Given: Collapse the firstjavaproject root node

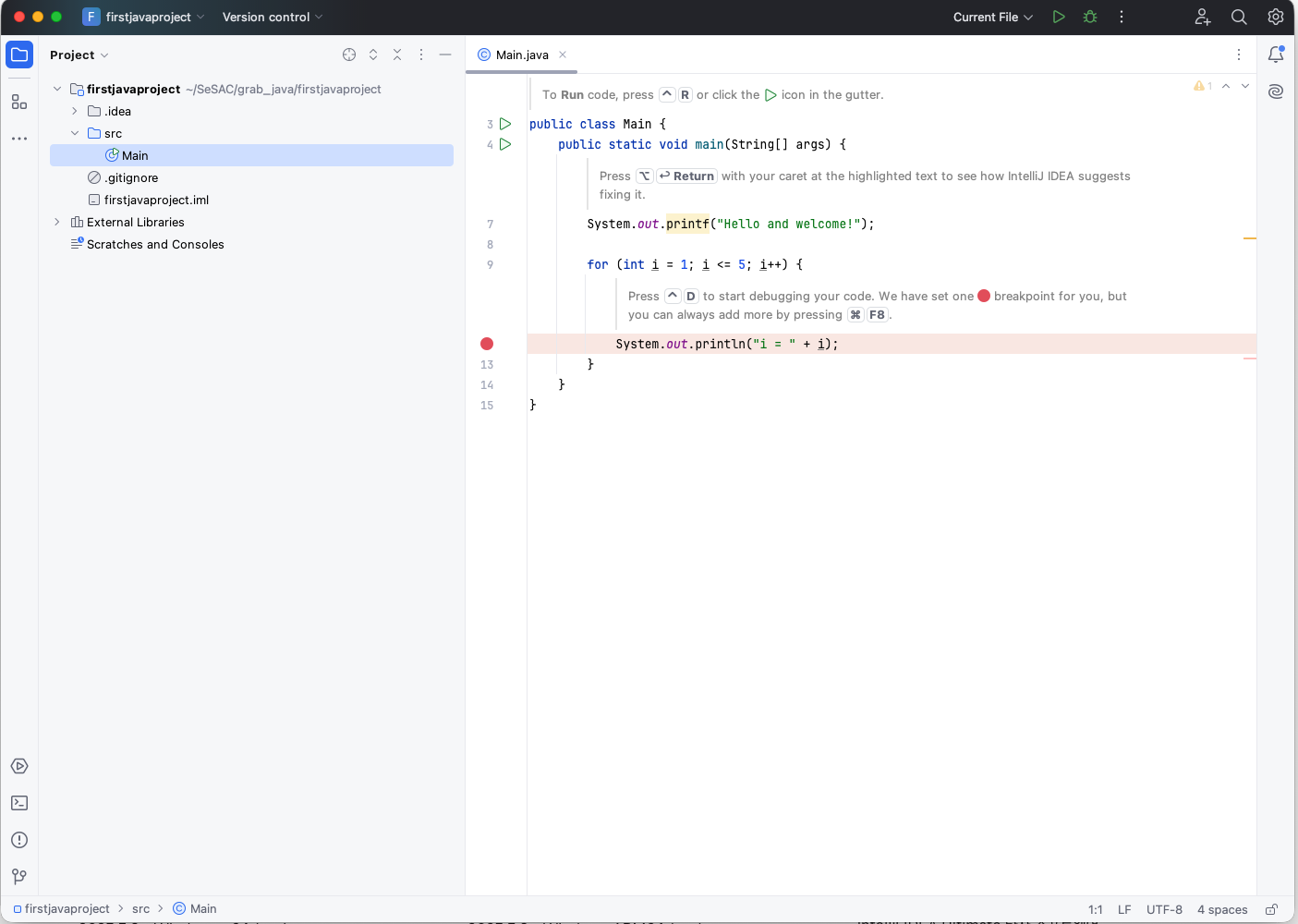Looking at the screenshot, I should click(x=57, y=89).
